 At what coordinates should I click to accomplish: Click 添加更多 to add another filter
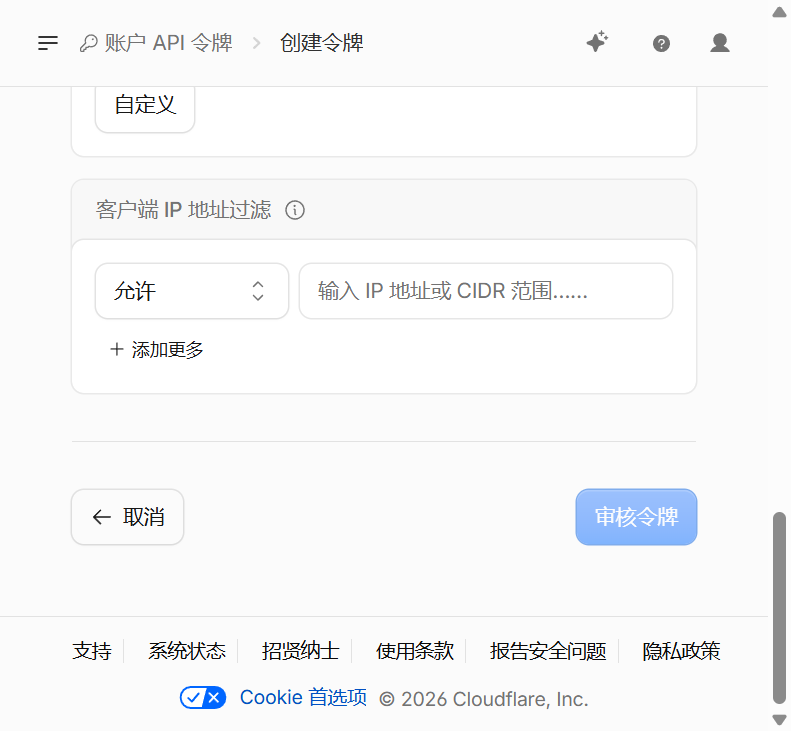157,349
